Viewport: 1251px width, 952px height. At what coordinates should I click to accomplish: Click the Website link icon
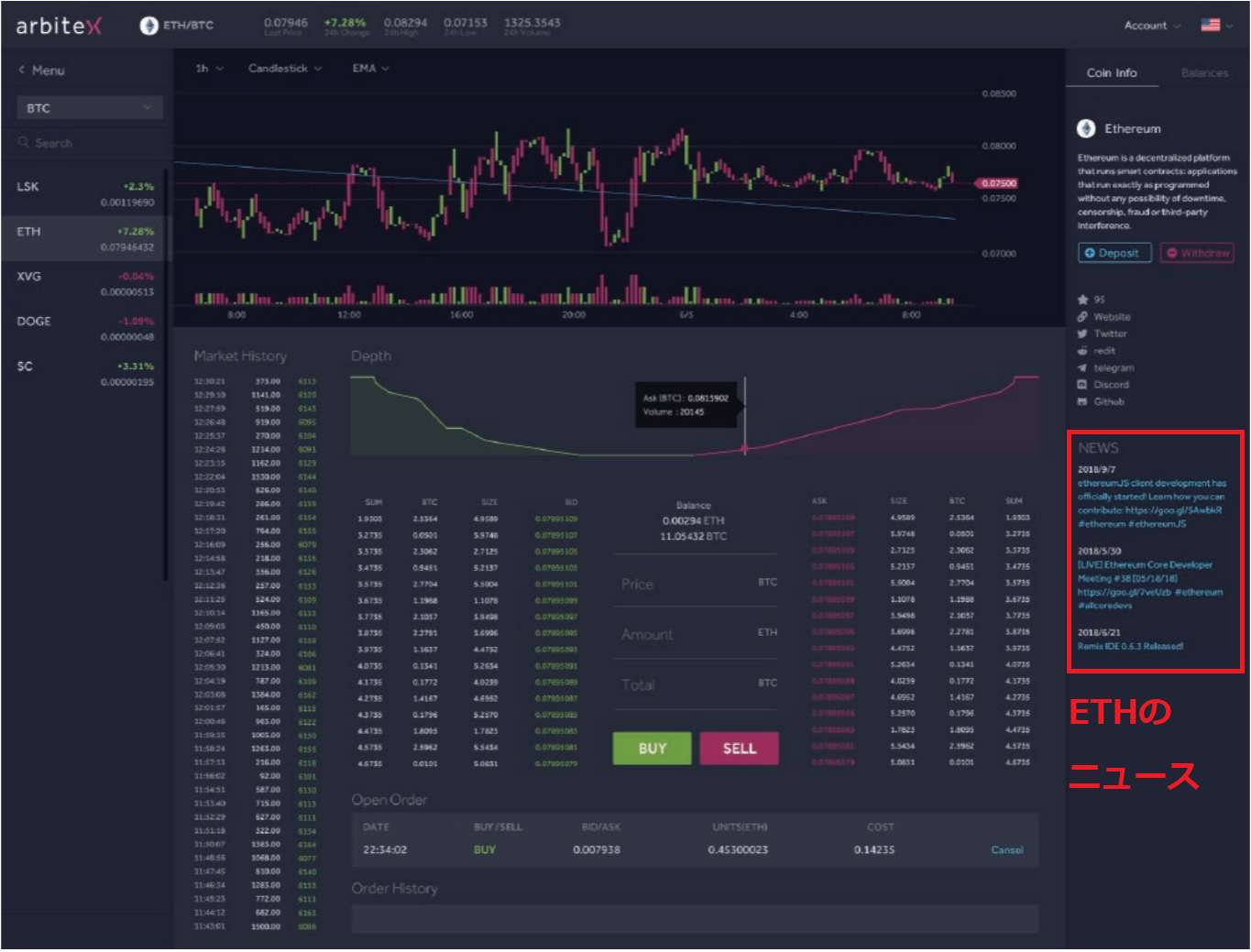click(1082, 316)
